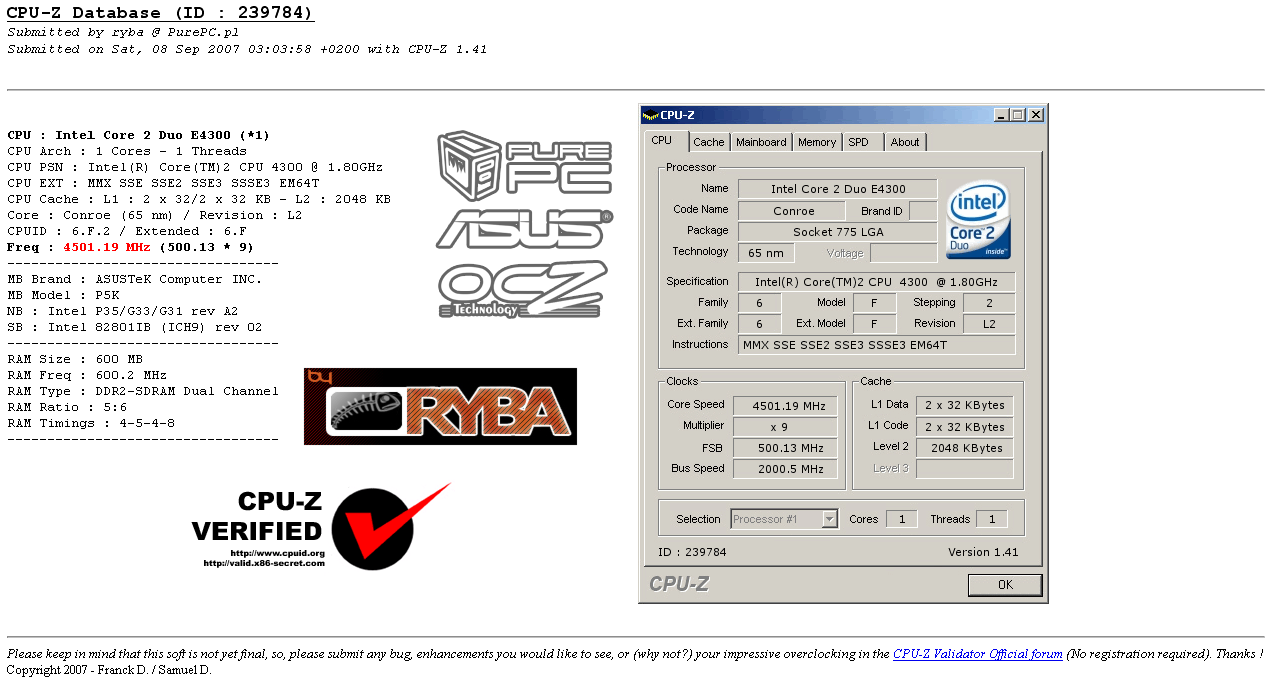Screen dimensions: 1270x680
Task: Click the 'Version 1.41' text in CPU-Z window
Action: click(983, 552)
